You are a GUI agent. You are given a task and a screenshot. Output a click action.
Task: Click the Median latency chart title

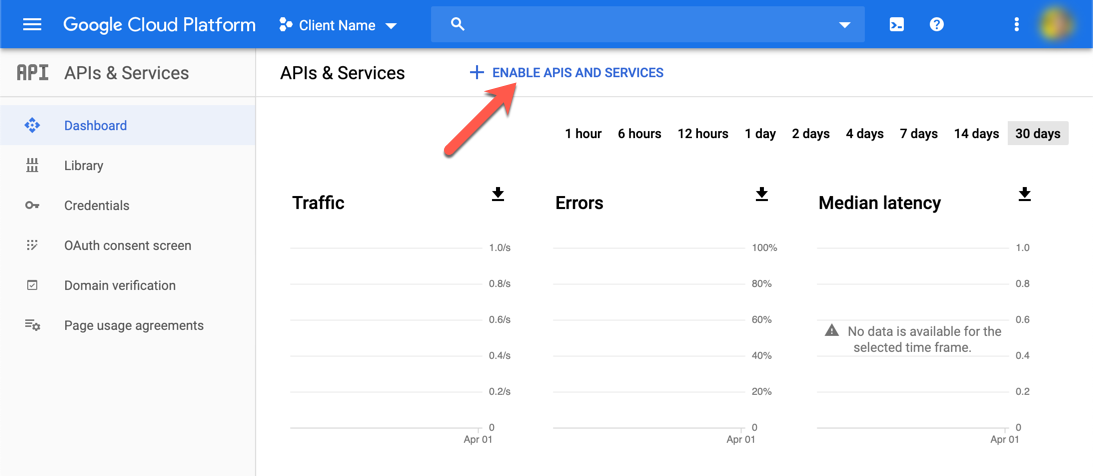tap(880, 203)
